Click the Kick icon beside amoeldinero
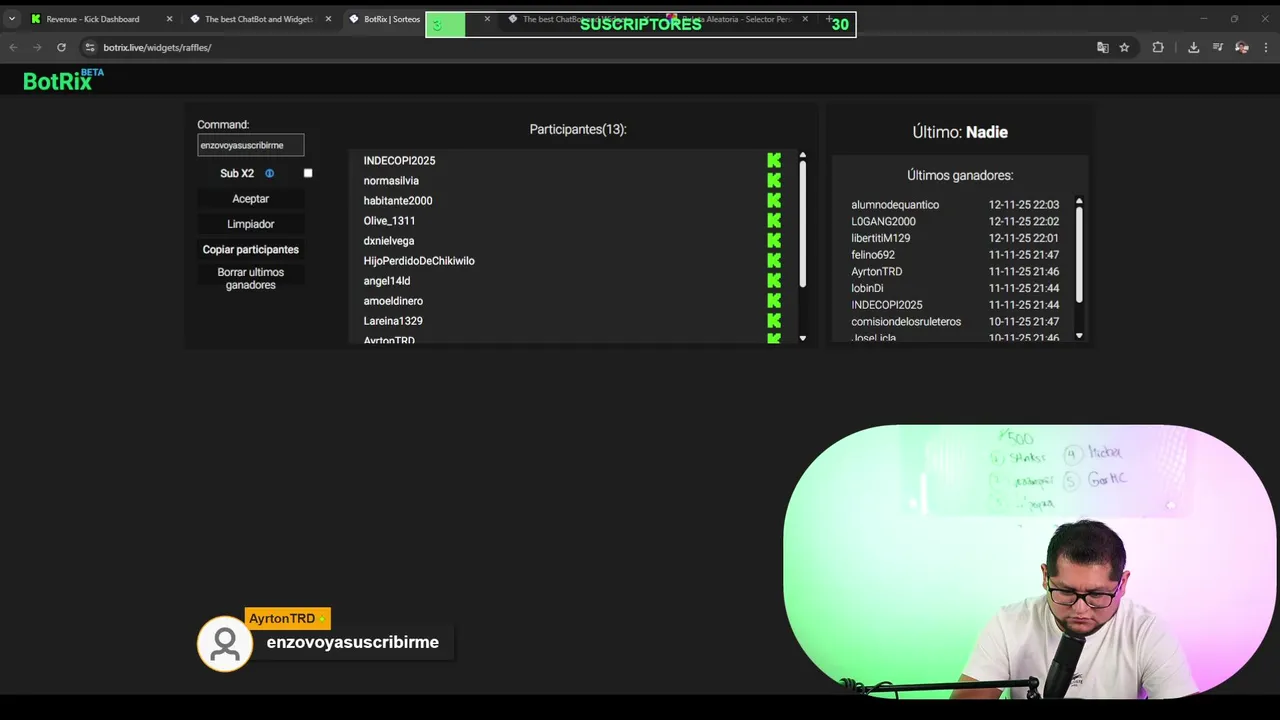 click(x=774, y=301)
